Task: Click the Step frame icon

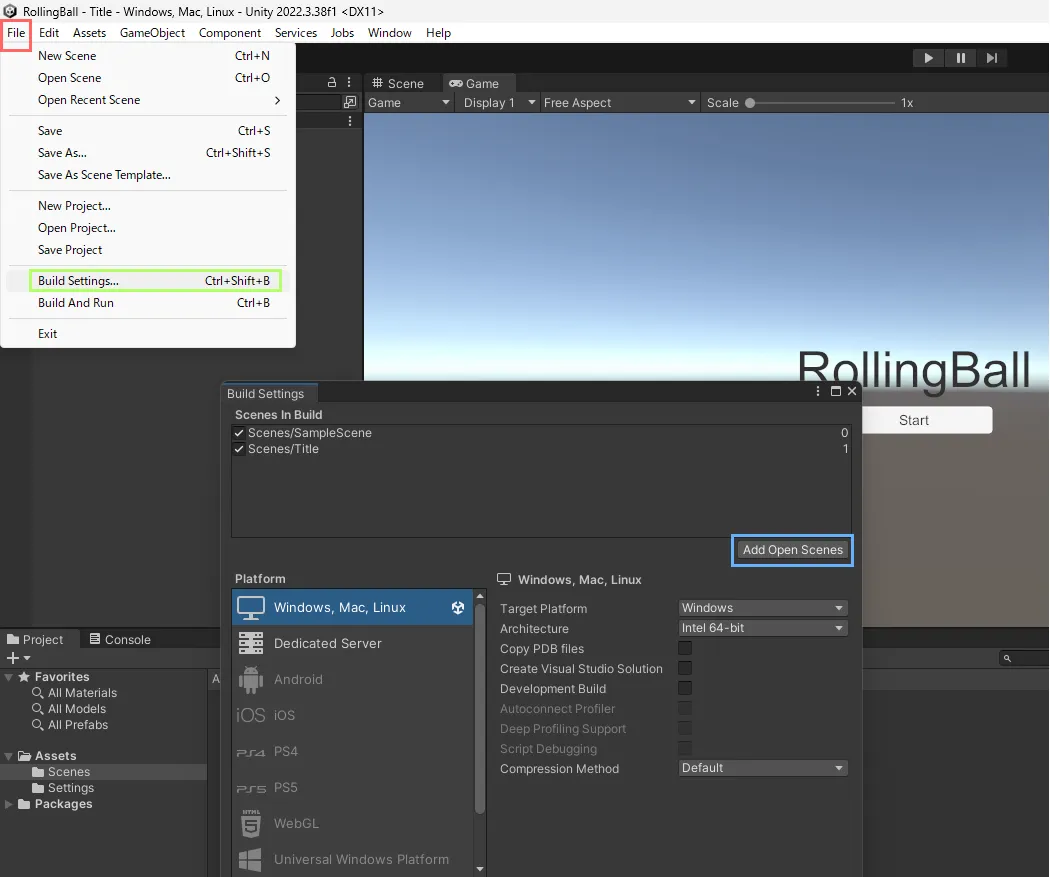Action: tap(992, 58)
